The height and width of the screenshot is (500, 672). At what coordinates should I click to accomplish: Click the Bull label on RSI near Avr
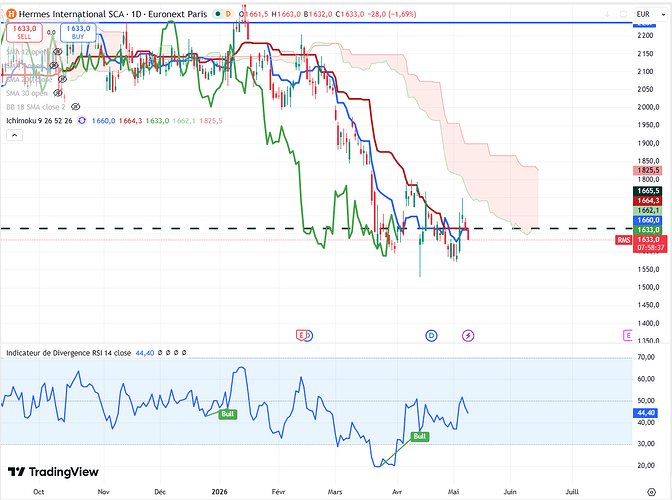tap(419, 436)
